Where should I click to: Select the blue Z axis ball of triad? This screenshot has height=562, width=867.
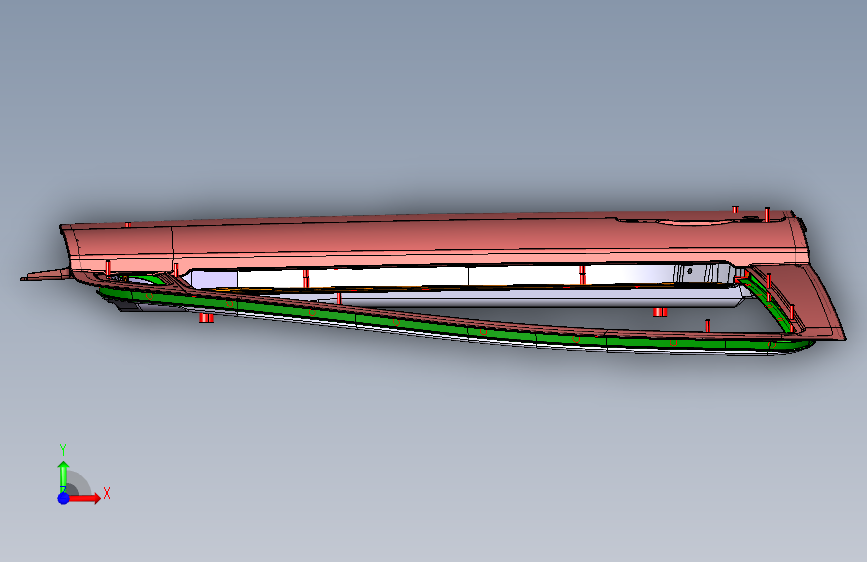[x=64, y=498]
